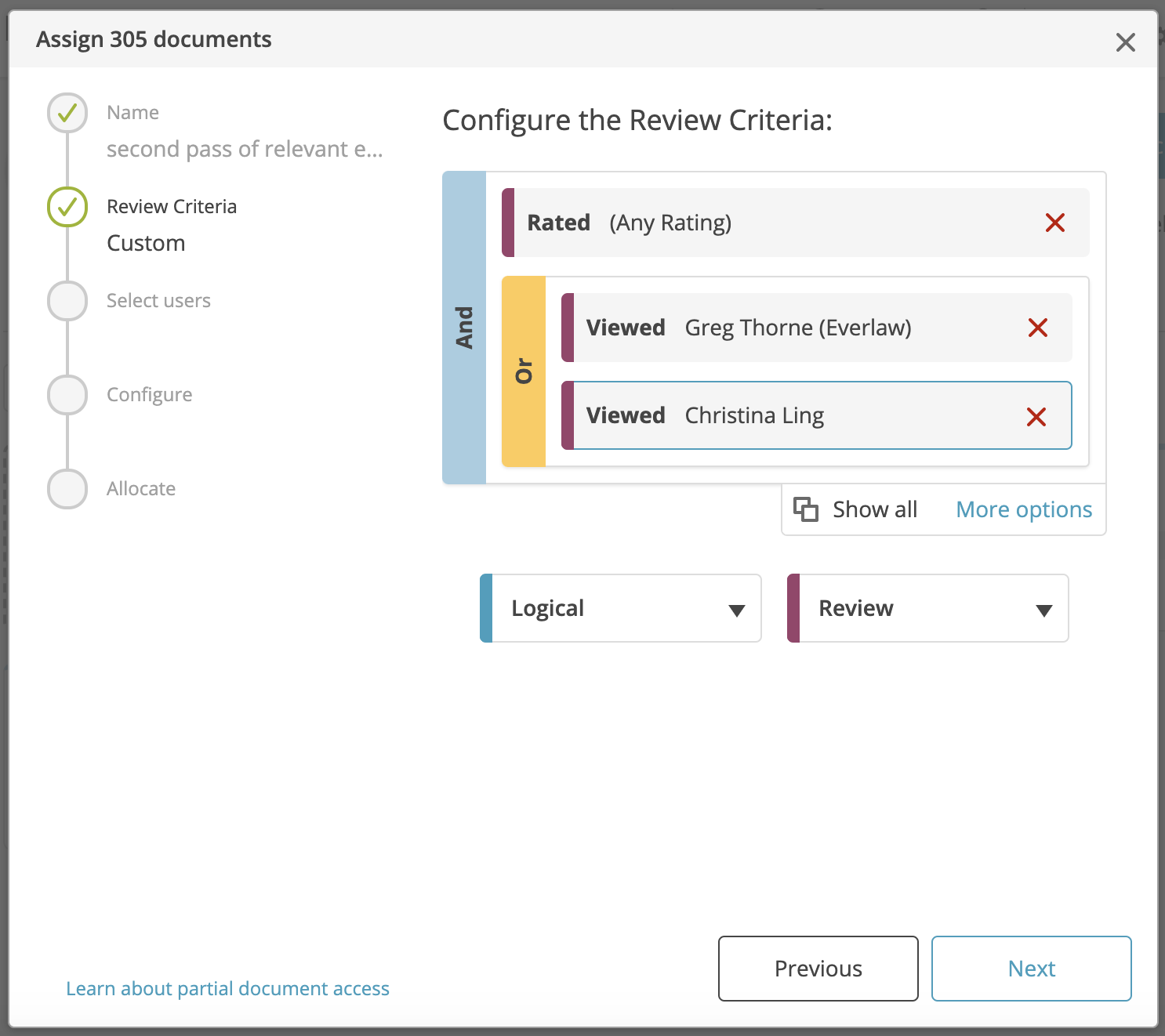Remove the Viewed Christina Ling criterion
Image resolution: width=1165 pixels, height=1036 pixels.
click(1038, 416)
